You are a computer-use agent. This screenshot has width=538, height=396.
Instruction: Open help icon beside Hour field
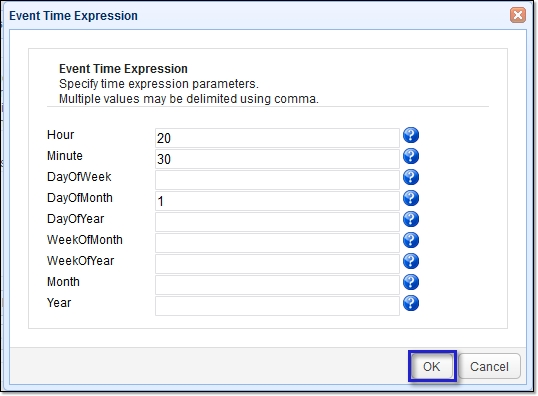(411, 135)
